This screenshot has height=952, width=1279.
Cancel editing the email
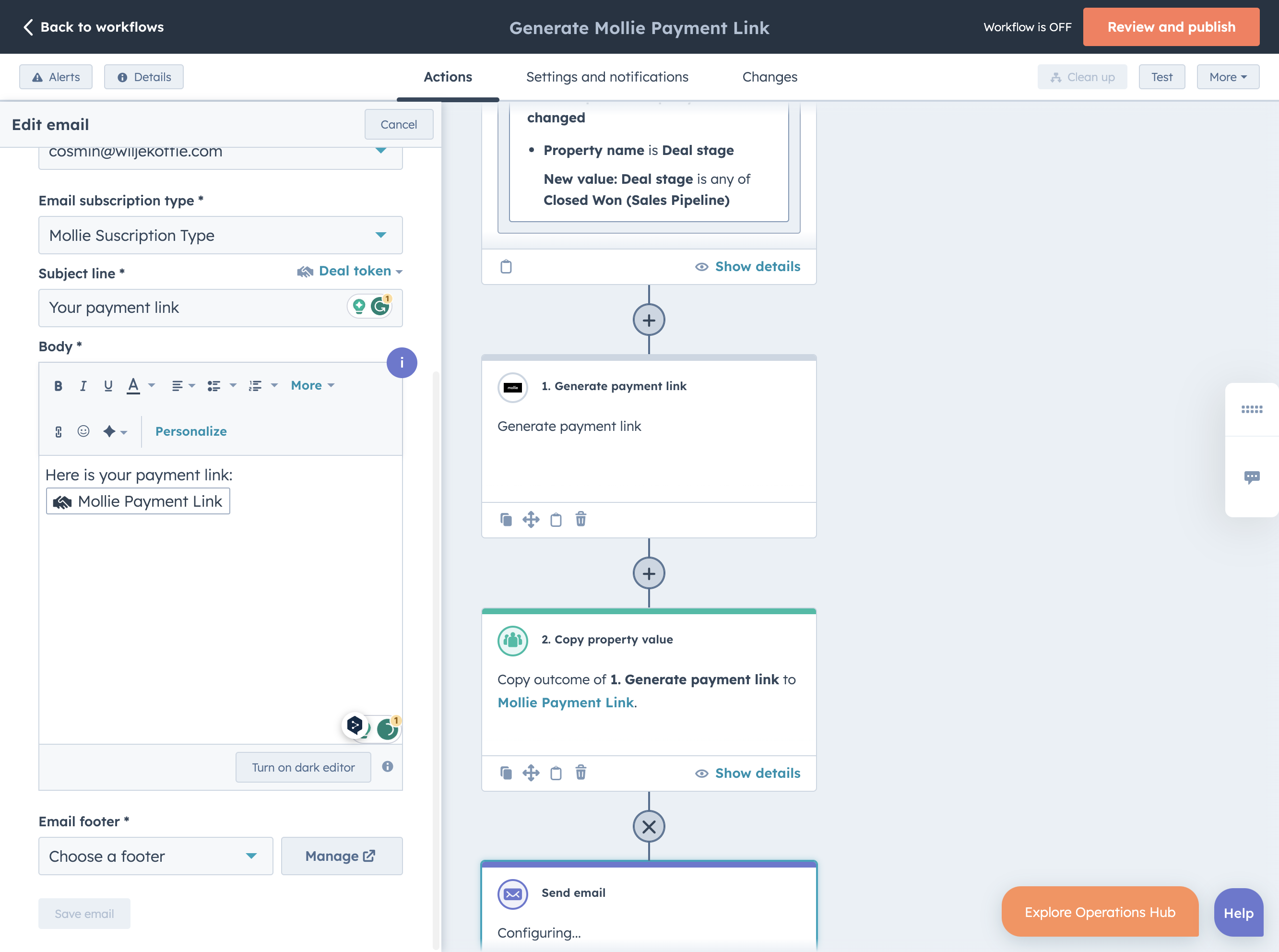click(x=399, y=124)
